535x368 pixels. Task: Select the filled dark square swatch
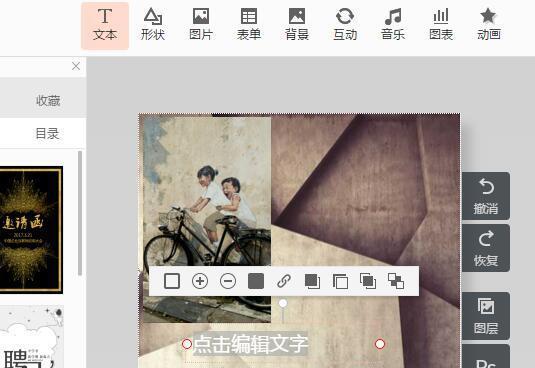(256, 281)
